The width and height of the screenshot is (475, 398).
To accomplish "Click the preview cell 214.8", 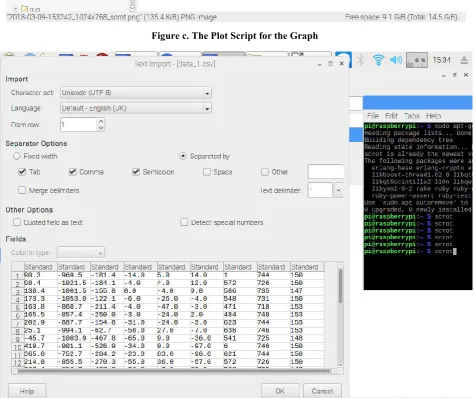I will coord(40,362).
